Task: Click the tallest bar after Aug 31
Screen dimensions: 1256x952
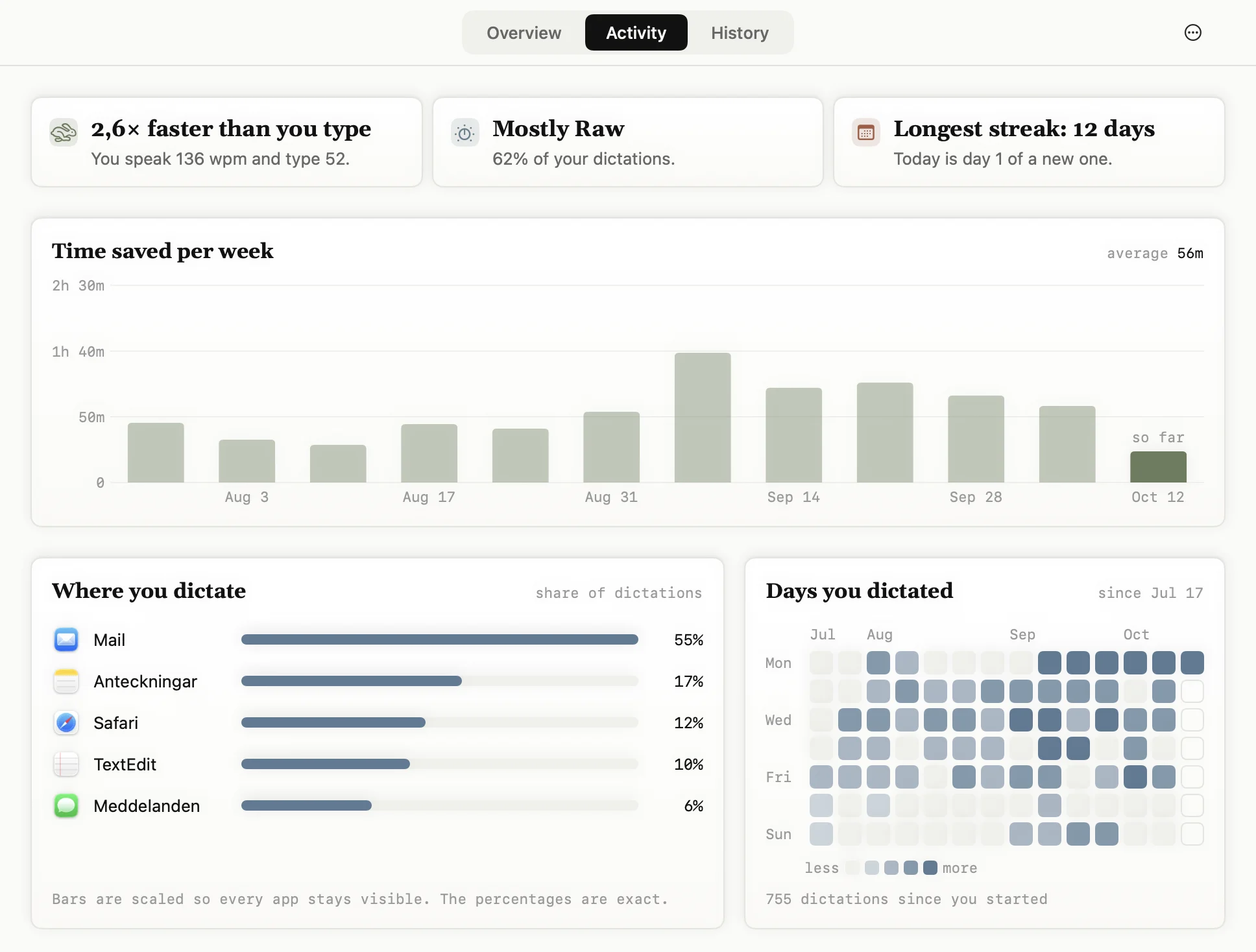Action: 703,418
